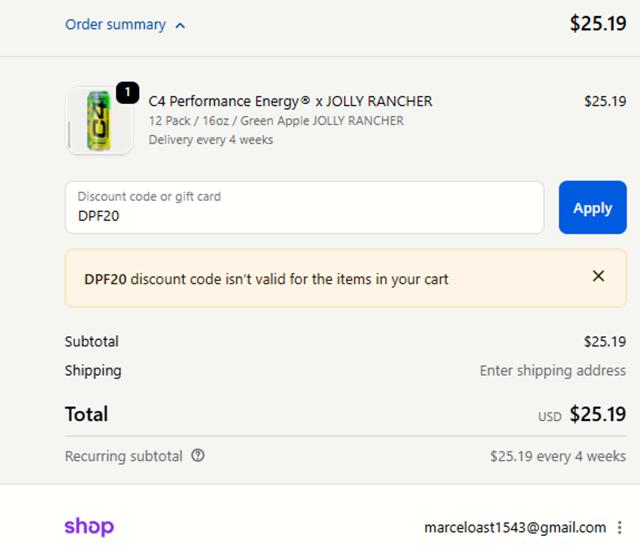The height and width of the screenshot is (549, 640).
Task: Open the account options three-dot menu
Action: (620, 527)
